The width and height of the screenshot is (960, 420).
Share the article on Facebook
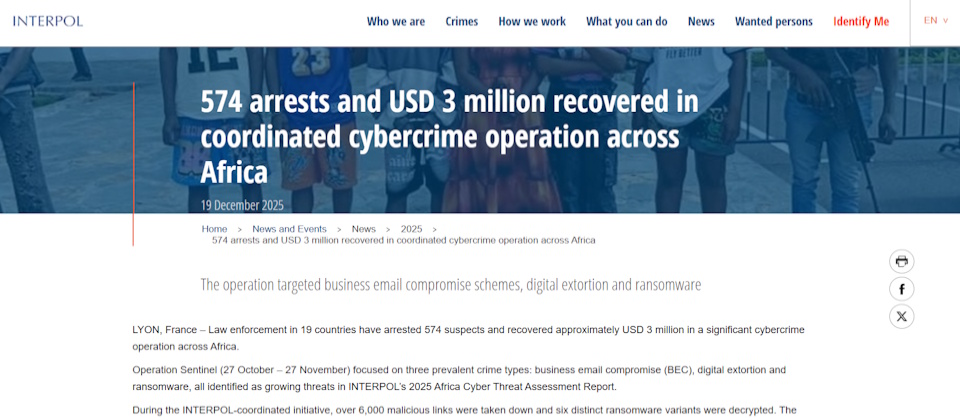tap(901, 289)
